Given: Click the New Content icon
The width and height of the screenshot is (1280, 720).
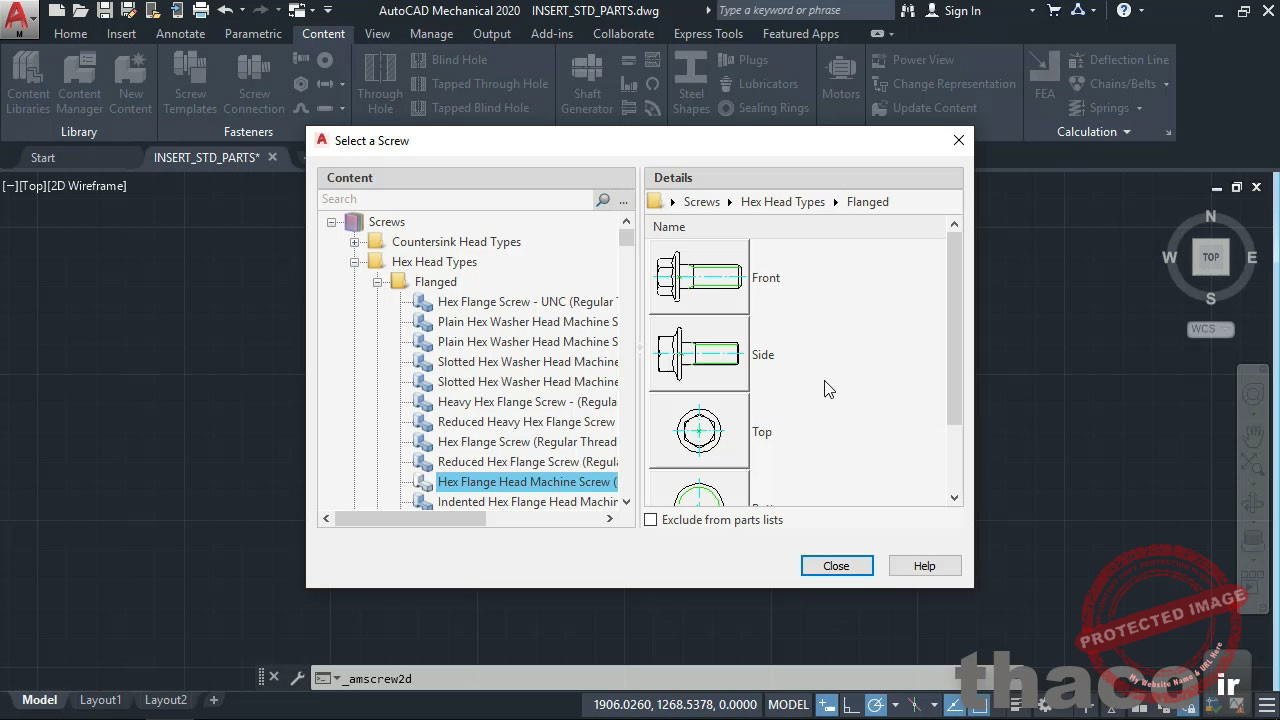Looking at the screenshot, I should coord(130,83).
